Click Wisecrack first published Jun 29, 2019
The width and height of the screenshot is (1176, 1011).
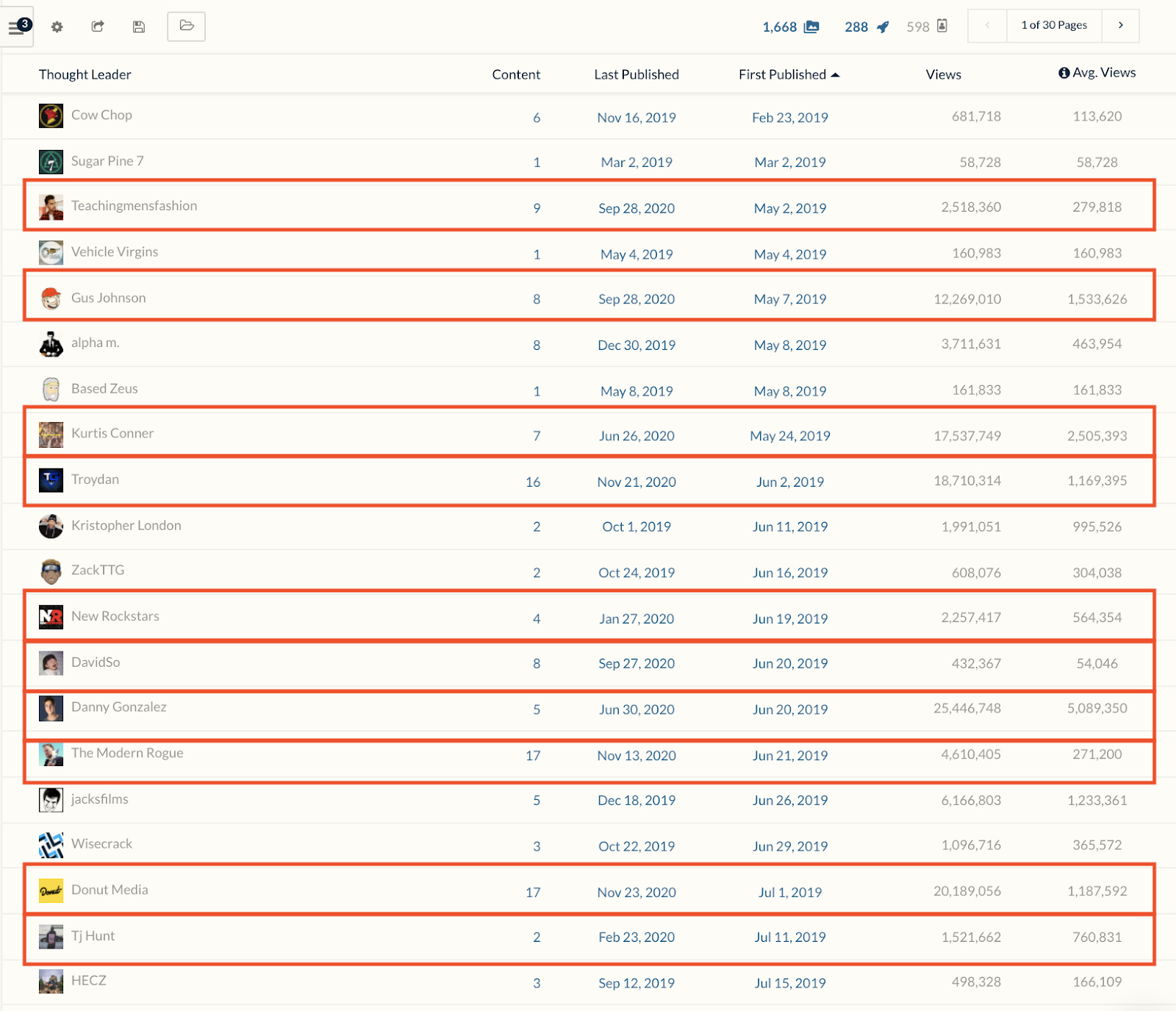point(790,846)
